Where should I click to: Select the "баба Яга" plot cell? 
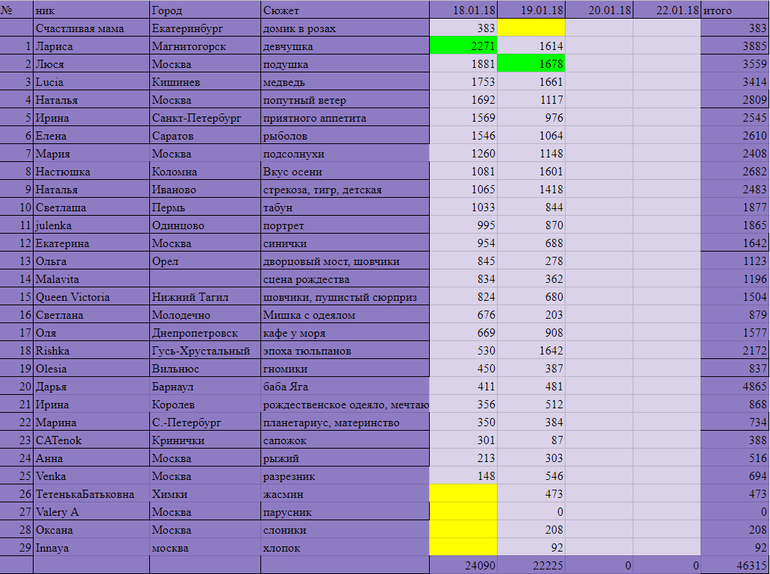(344, 386)
